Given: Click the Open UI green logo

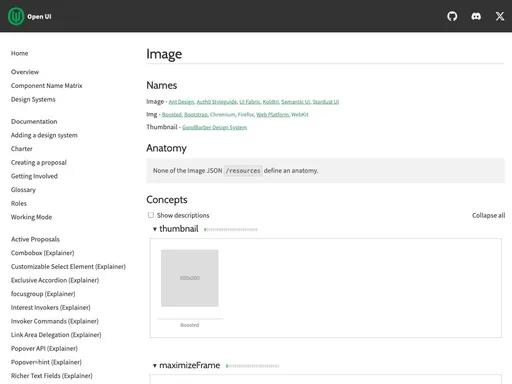Looking at the screenshot, I should (x=16, y=16).
